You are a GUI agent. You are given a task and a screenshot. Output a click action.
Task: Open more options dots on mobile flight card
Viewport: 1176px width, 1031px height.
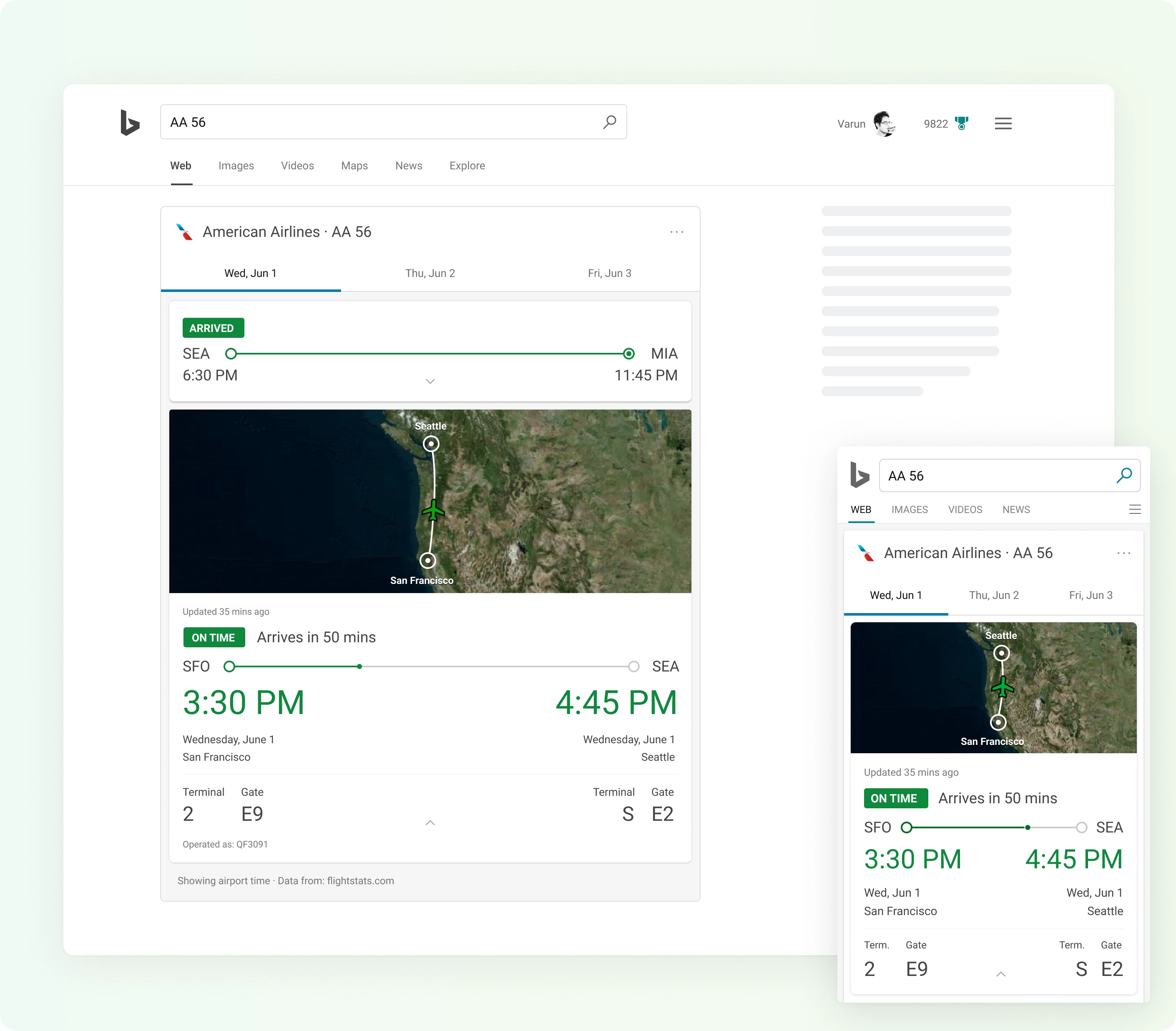(x=1123, y=553)
